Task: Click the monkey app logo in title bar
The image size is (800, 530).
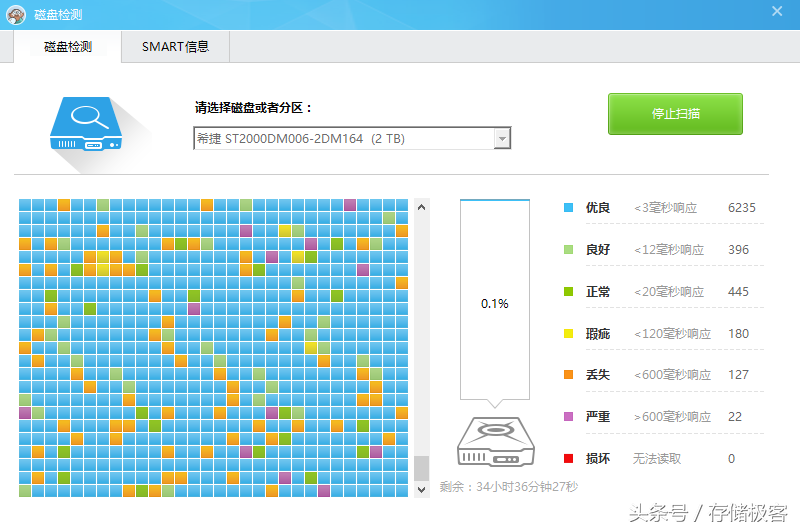Action: click(x=16, y=15)
